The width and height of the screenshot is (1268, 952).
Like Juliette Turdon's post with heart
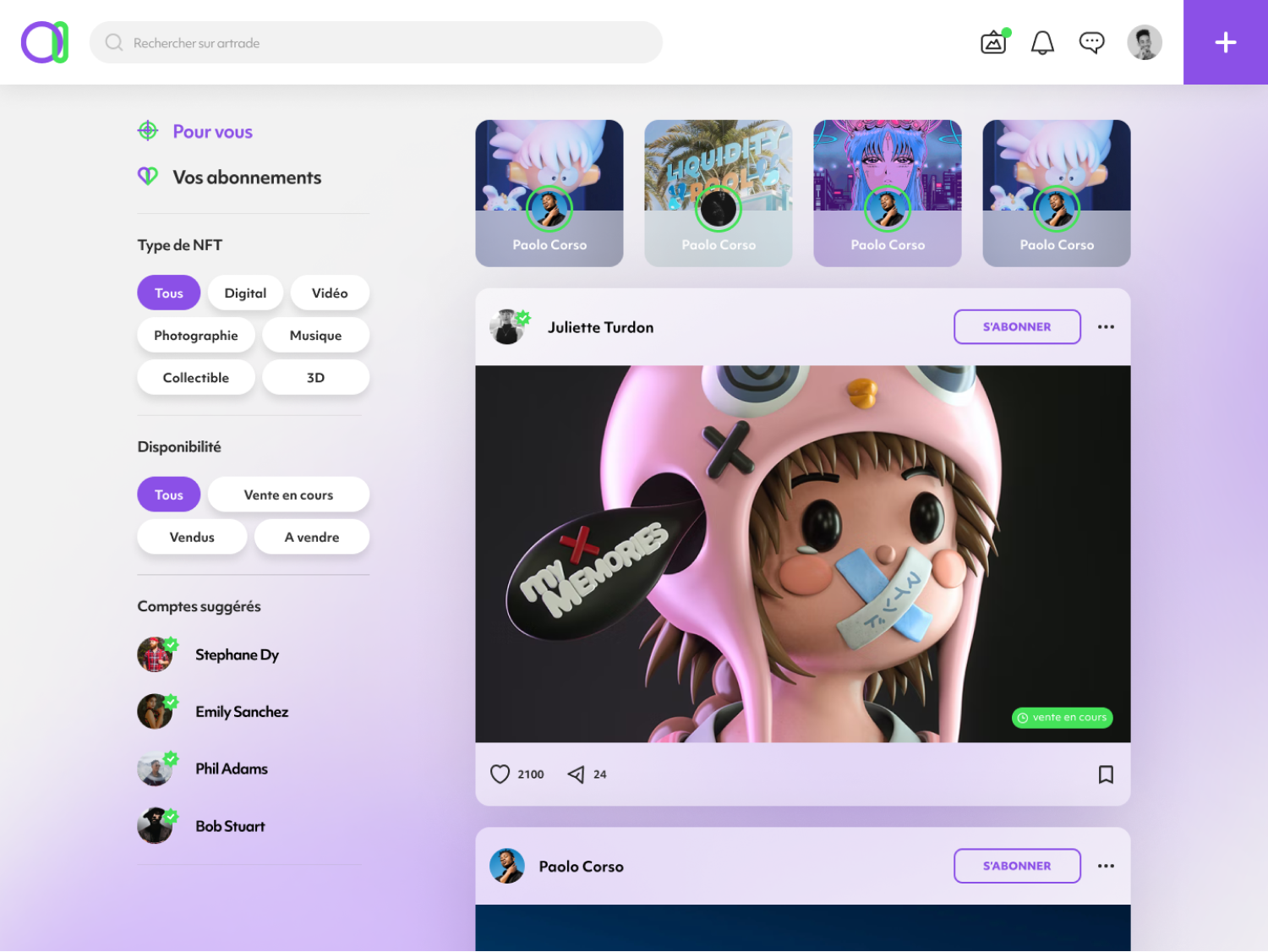tap(500, 774)
